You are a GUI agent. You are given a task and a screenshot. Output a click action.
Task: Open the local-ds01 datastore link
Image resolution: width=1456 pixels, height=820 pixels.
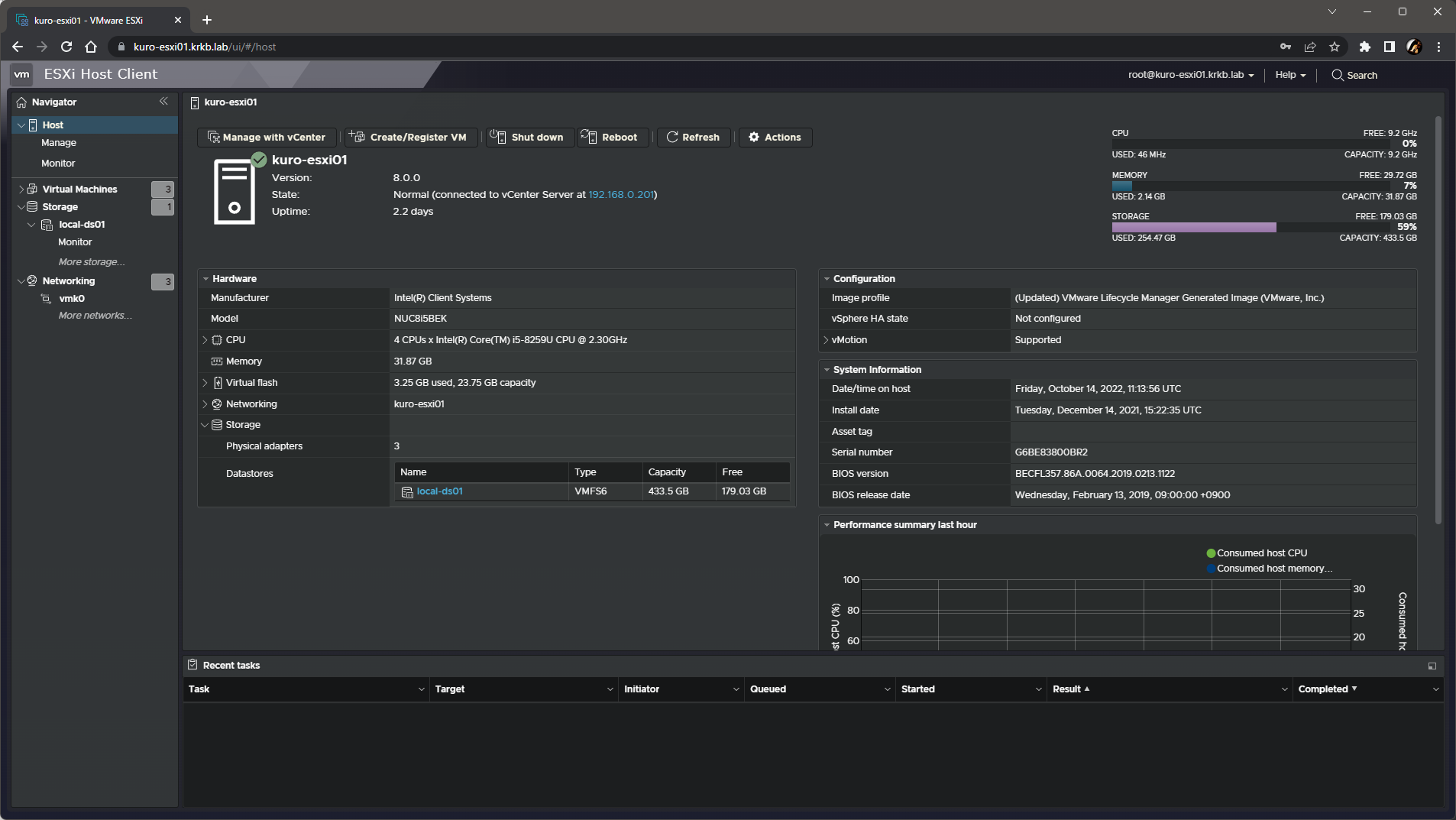[x=439, y=491]
